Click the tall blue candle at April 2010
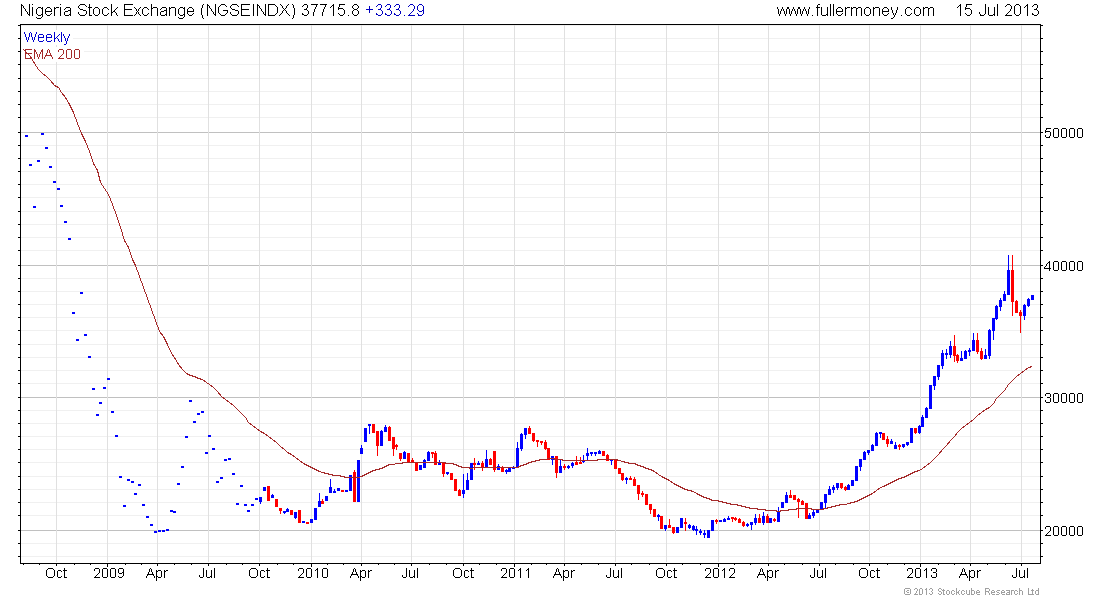 tap(358, 481)
